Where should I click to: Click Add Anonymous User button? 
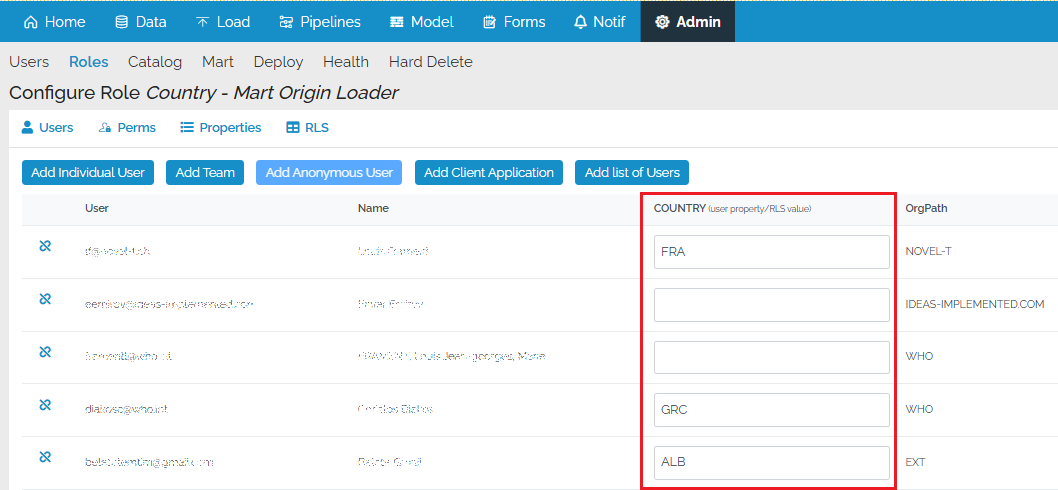coord(329,172)
